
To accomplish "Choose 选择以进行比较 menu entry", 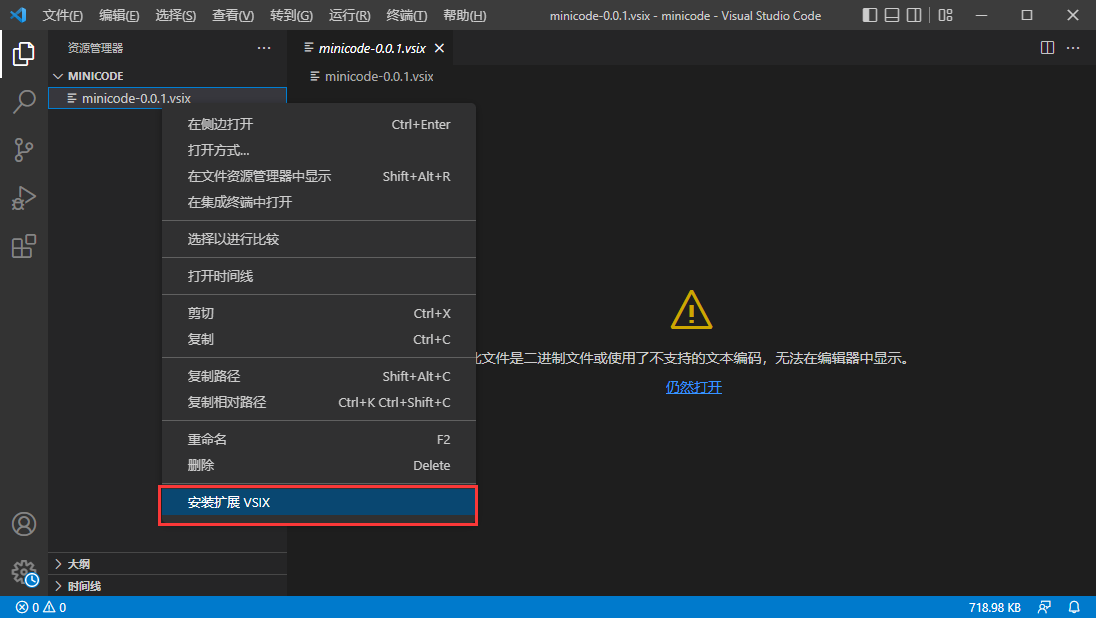I will pos(319,239).
